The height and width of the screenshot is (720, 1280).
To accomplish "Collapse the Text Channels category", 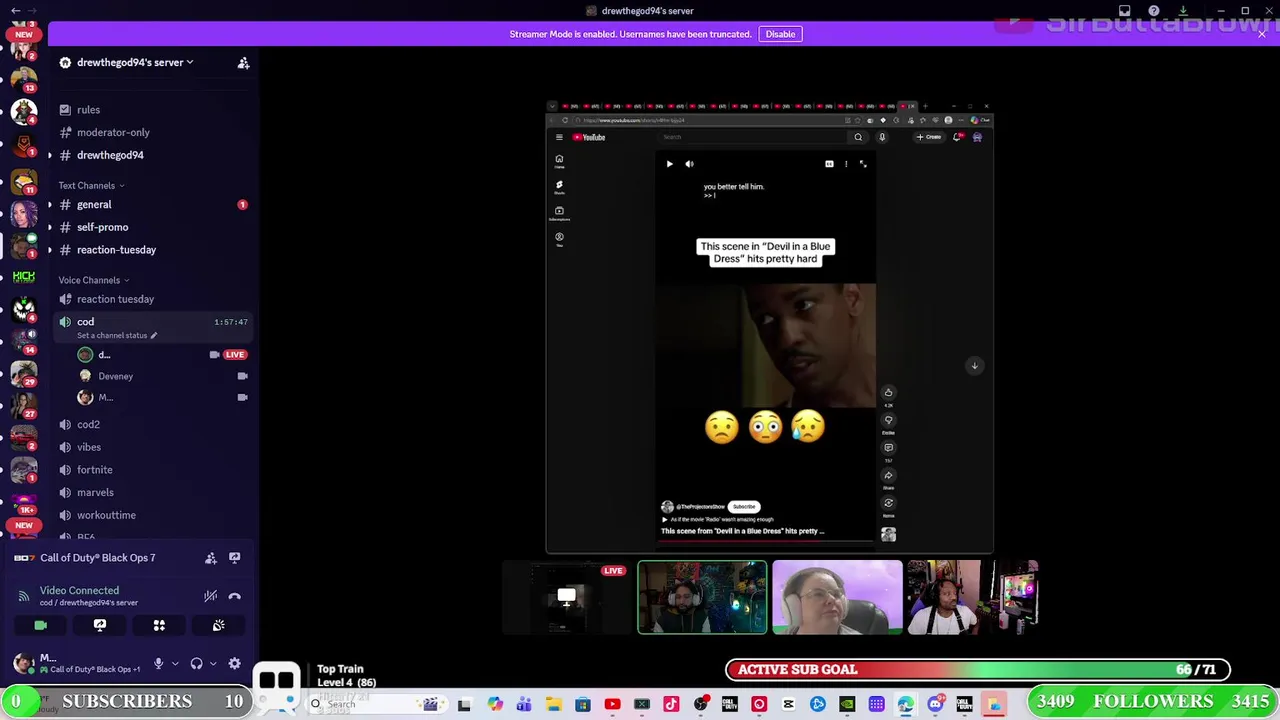I will point(91,185).
